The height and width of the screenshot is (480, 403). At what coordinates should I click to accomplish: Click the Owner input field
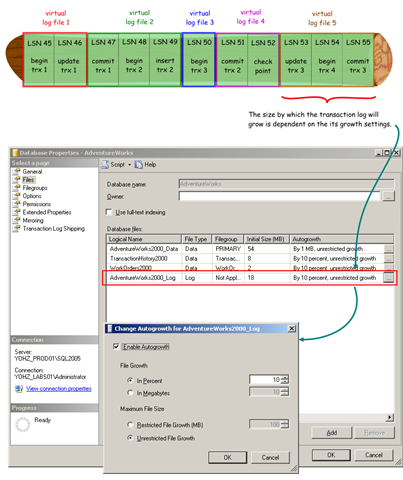279,196
